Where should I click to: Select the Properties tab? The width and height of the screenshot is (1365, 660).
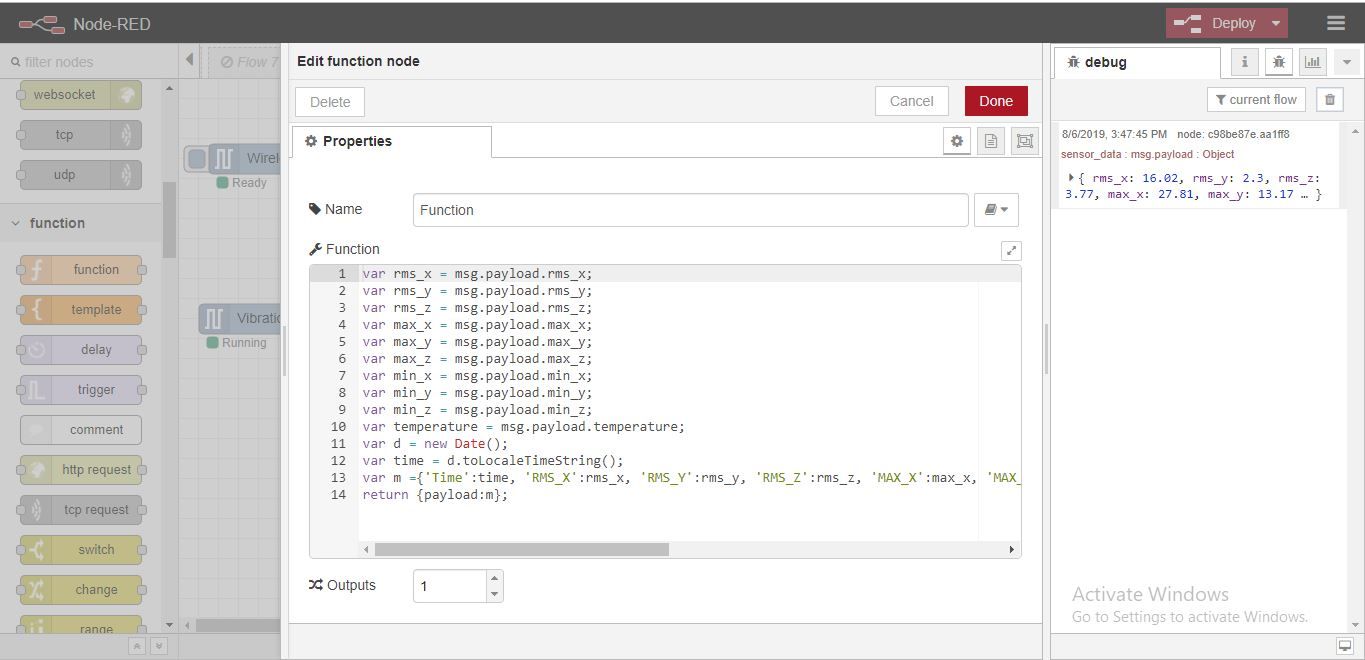391,141
